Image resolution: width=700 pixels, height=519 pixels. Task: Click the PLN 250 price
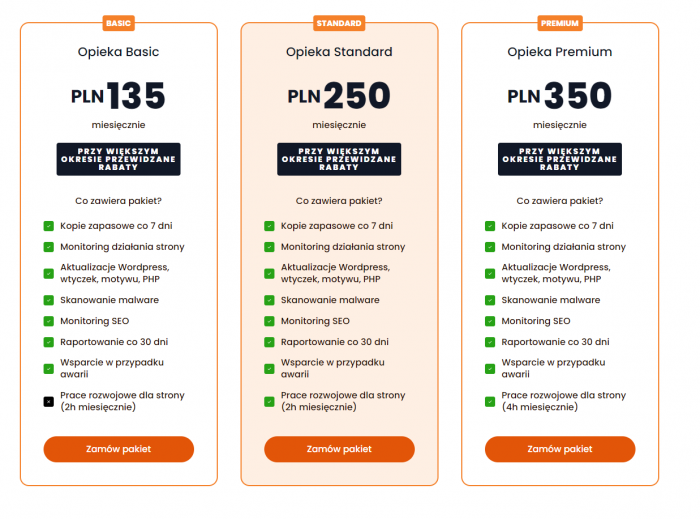(339, 96)
